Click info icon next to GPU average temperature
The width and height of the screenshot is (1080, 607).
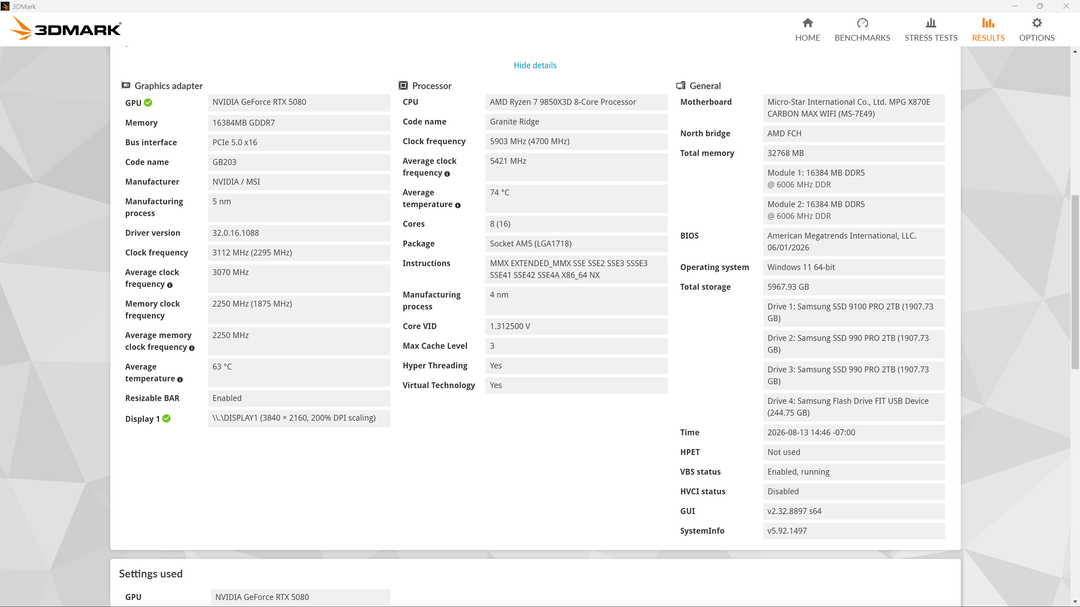pyautogui.click(x=180, y=380)
